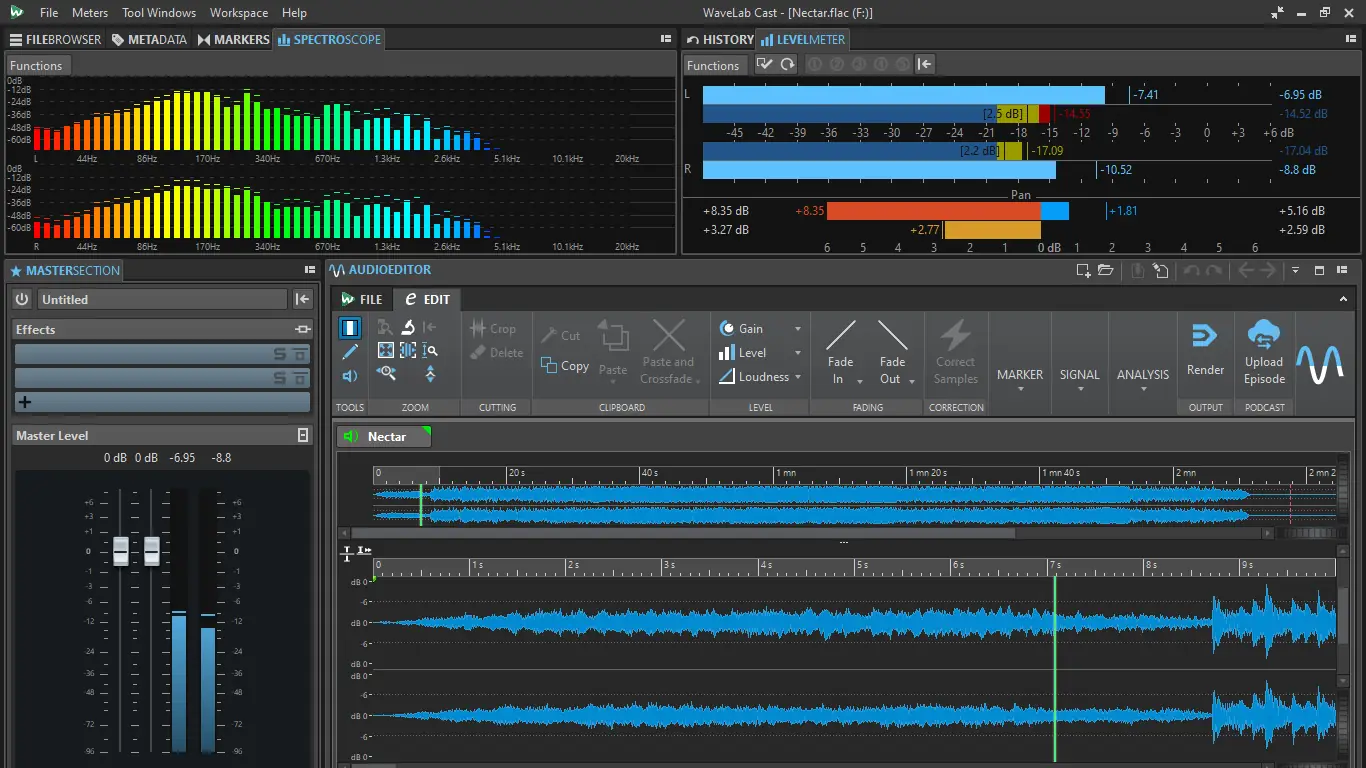
Task: Click the left Master Level fader handle
Action: (x=121, y=551)
